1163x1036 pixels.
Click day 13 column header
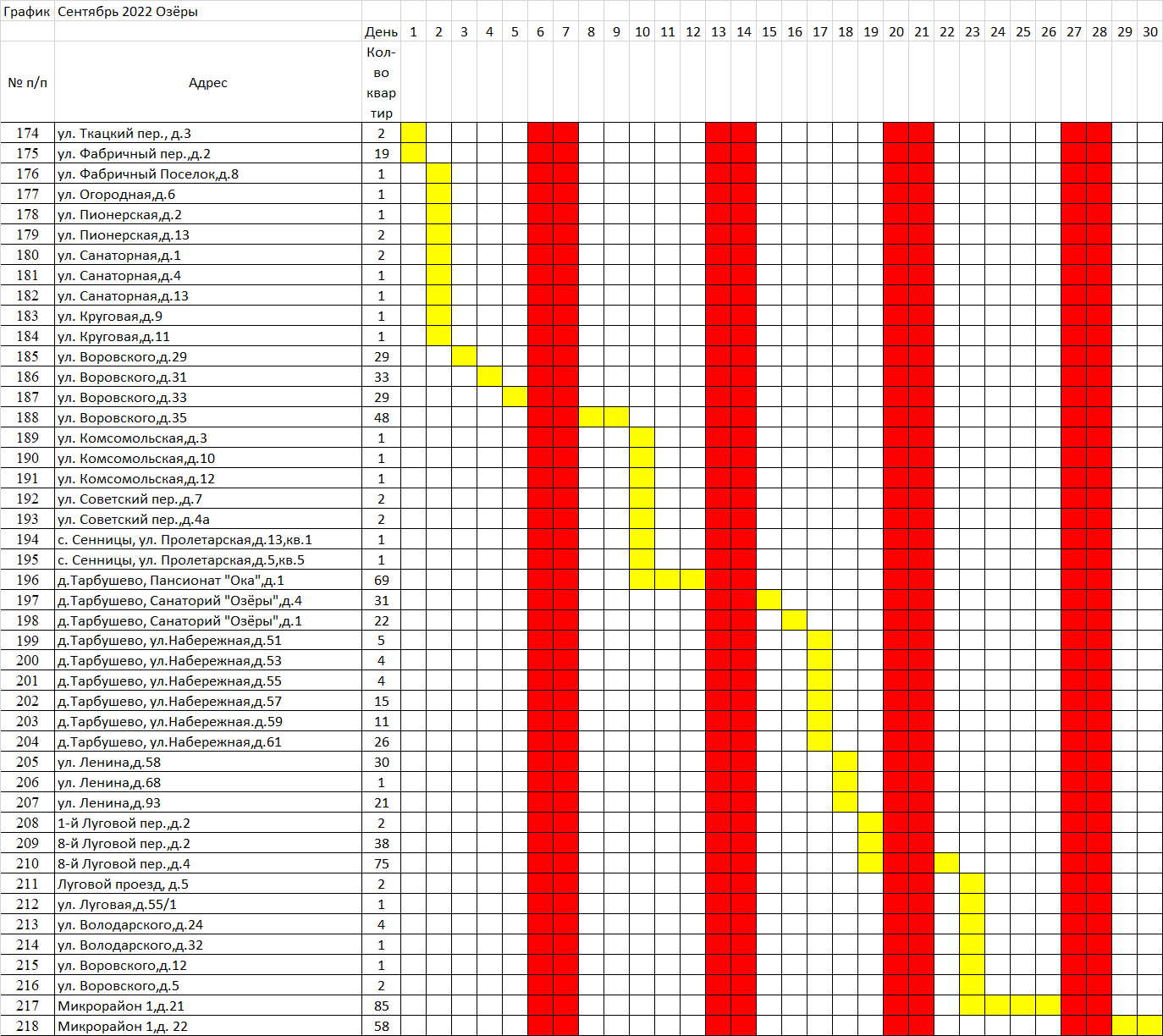718,32
